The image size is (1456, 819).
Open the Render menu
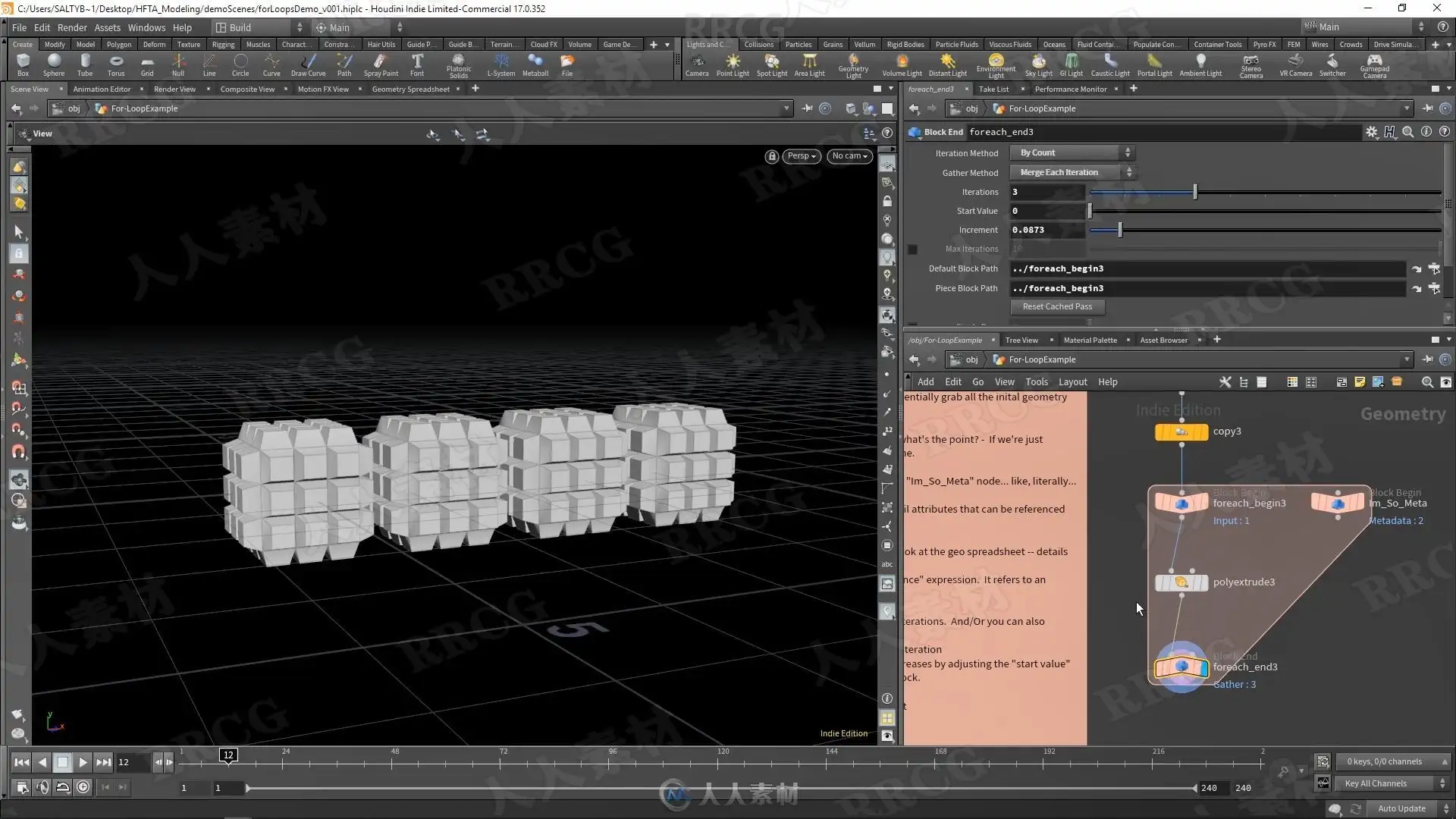coord(72,27)
